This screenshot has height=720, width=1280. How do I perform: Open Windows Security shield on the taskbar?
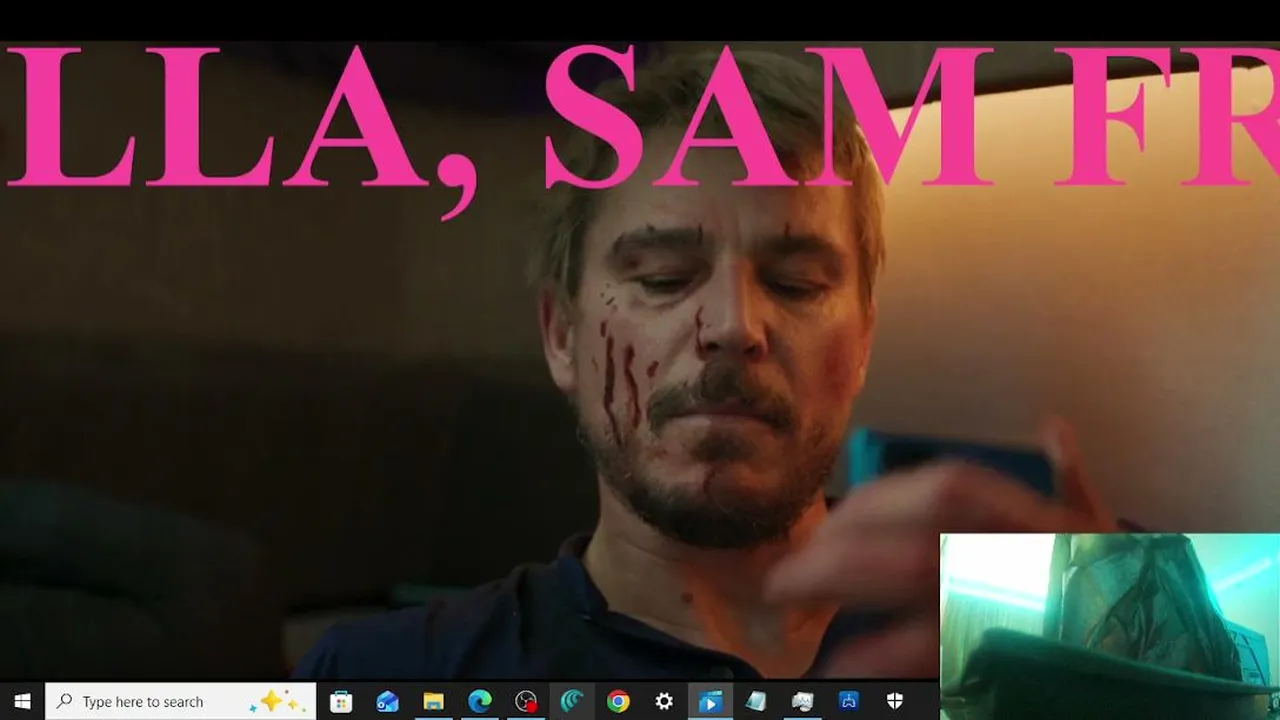tap(895, 702)
